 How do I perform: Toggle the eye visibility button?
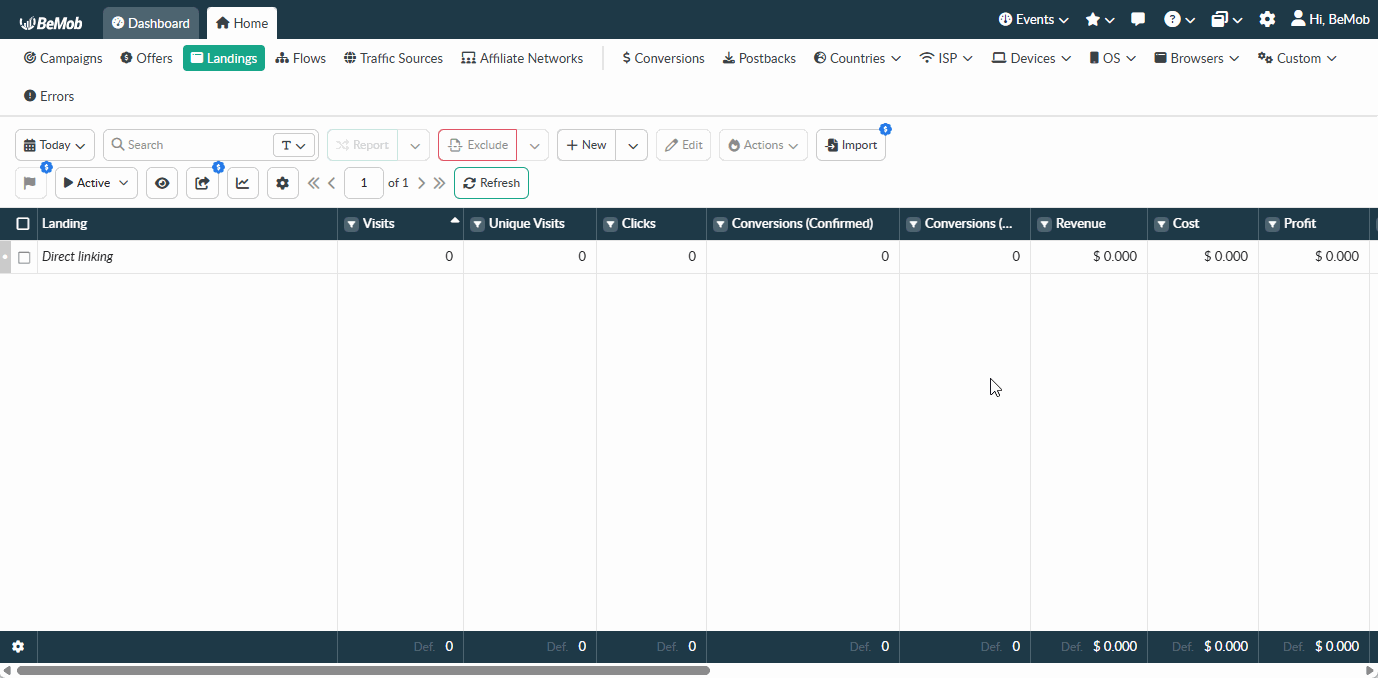[x=162, y=183]
